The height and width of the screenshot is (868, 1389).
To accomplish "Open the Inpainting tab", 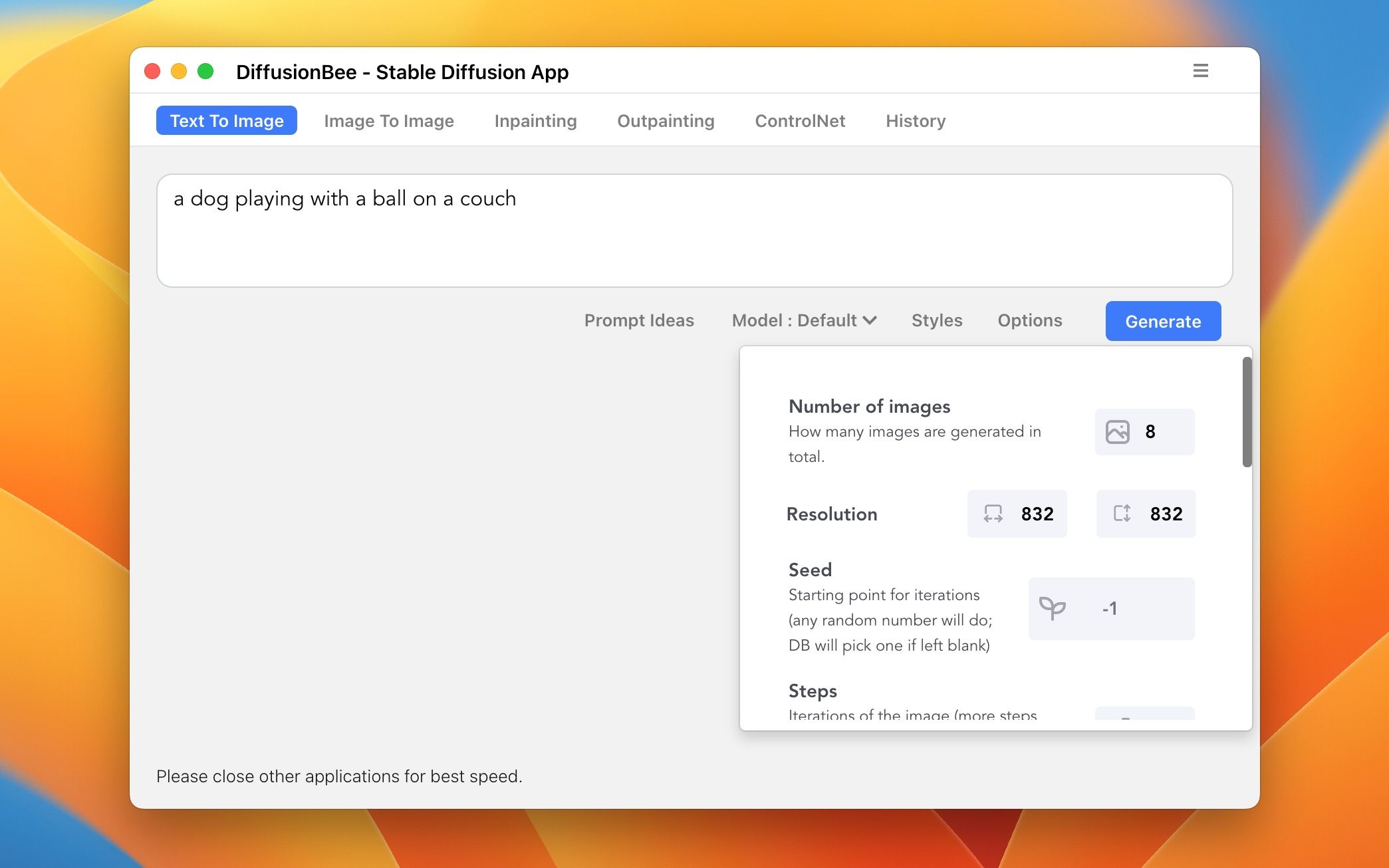I will pyautogui.click(x=535, y=120).
